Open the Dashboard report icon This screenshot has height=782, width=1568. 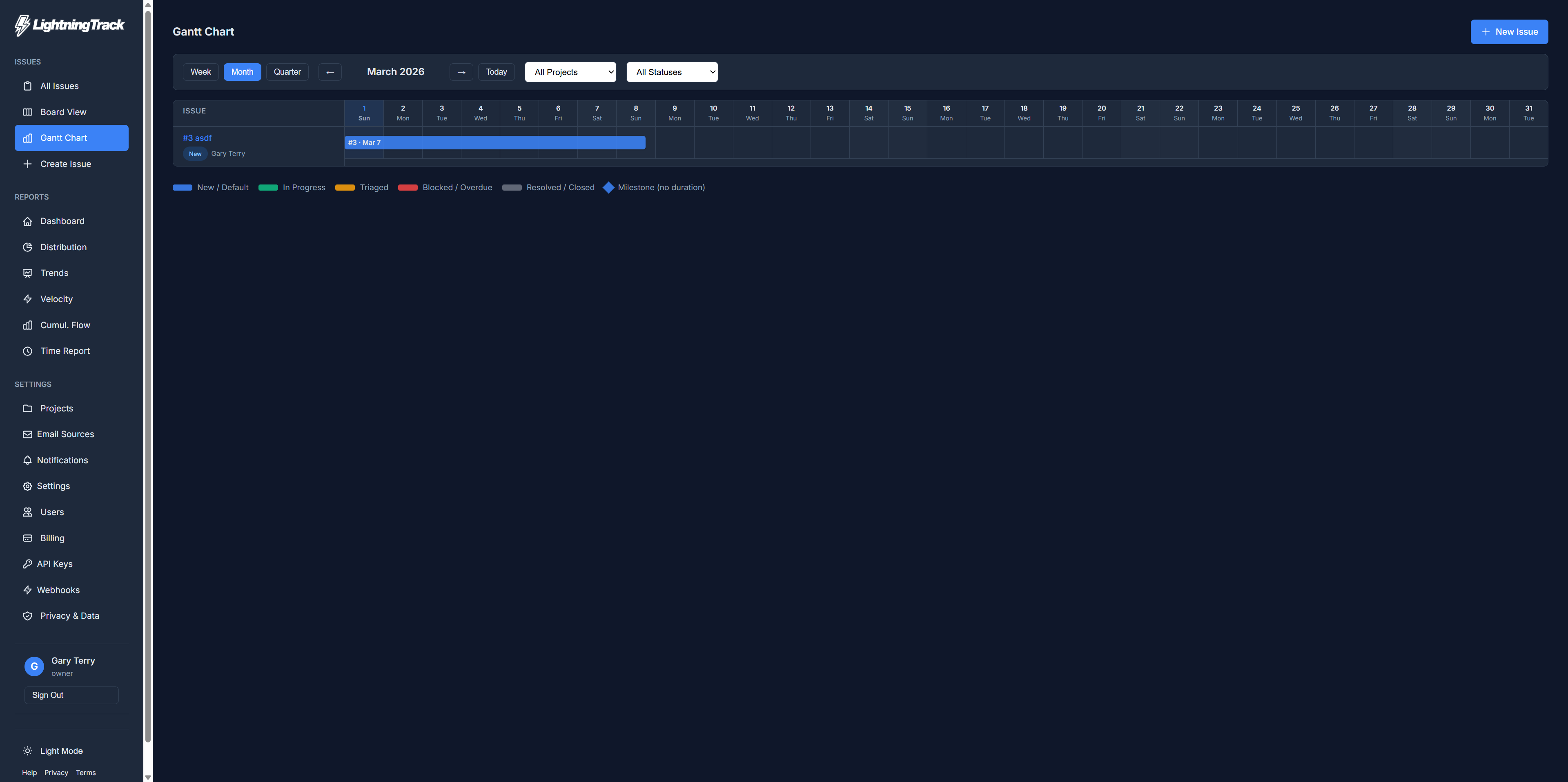tap(28, 221)
